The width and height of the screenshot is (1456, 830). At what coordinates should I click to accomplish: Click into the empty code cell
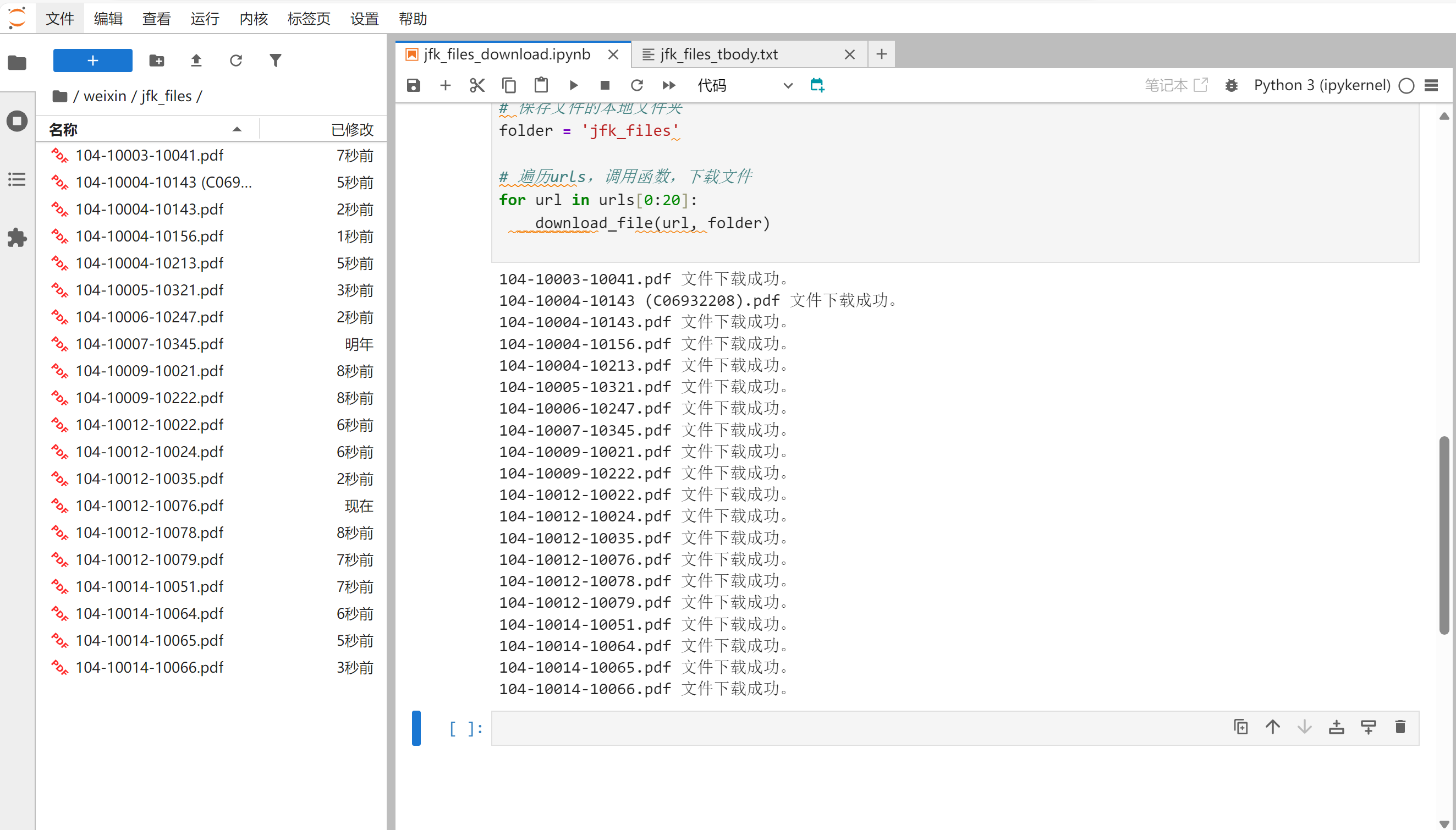click(x=855, y=728)
